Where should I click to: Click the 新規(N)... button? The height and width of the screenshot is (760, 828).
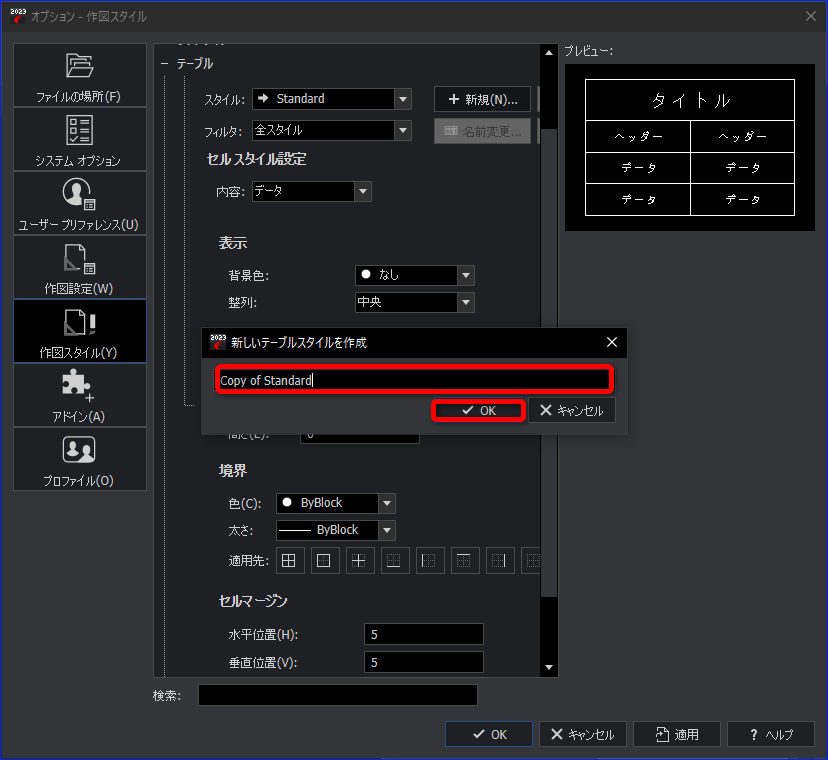[x=482, y=99]
